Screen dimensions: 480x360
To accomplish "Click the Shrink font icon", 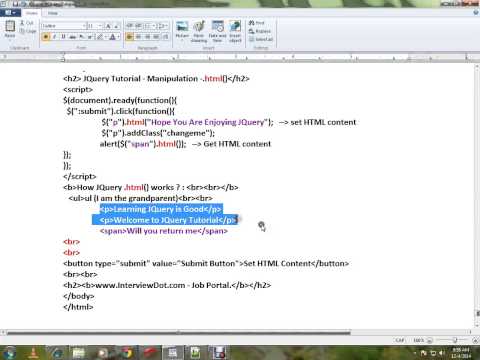I will (x=116, y=26).
